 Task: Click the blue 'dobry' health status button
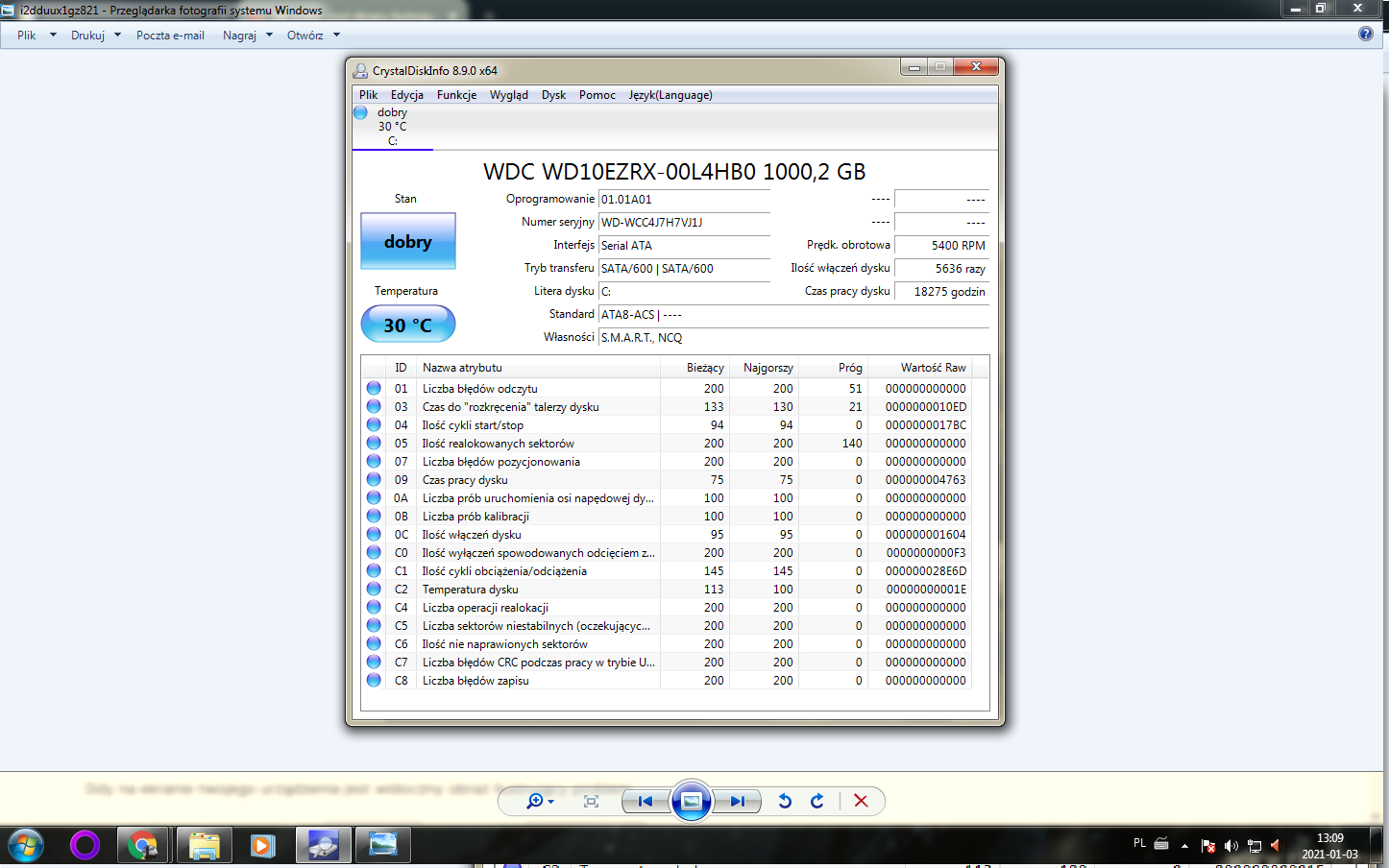pyautogui.click(x=408, y=241)
